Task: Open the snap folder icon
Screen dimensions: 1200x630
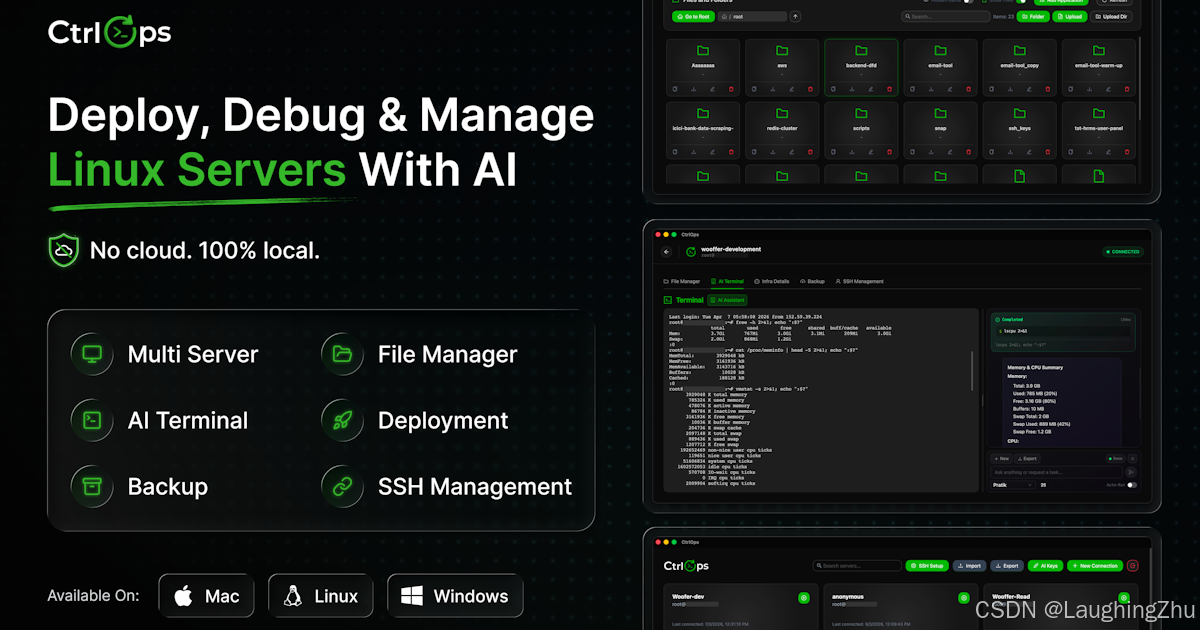Action: (940, 113)
